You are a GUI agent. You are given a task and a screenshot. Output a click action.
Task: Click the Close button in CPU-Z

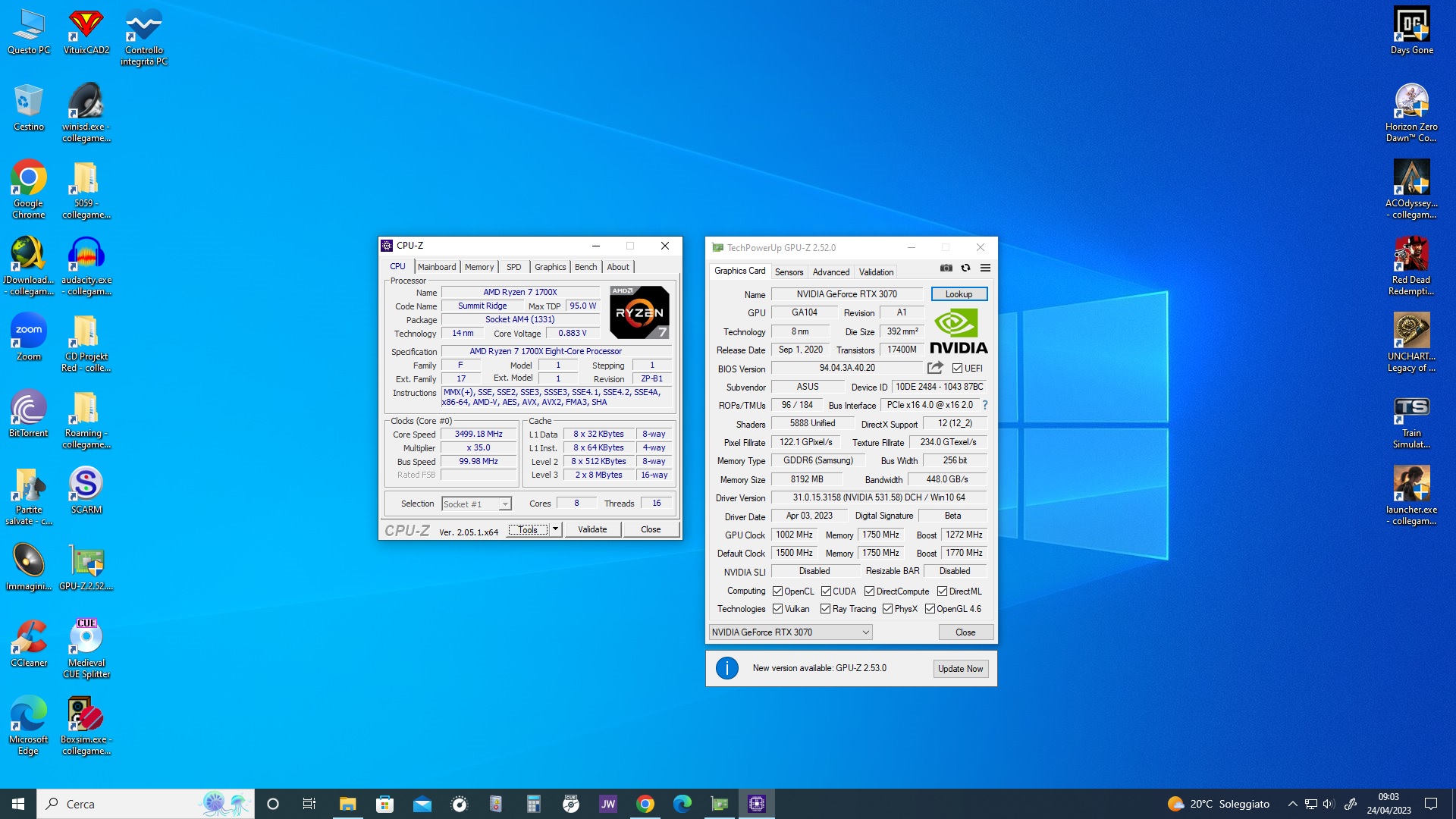coord(651,529)
